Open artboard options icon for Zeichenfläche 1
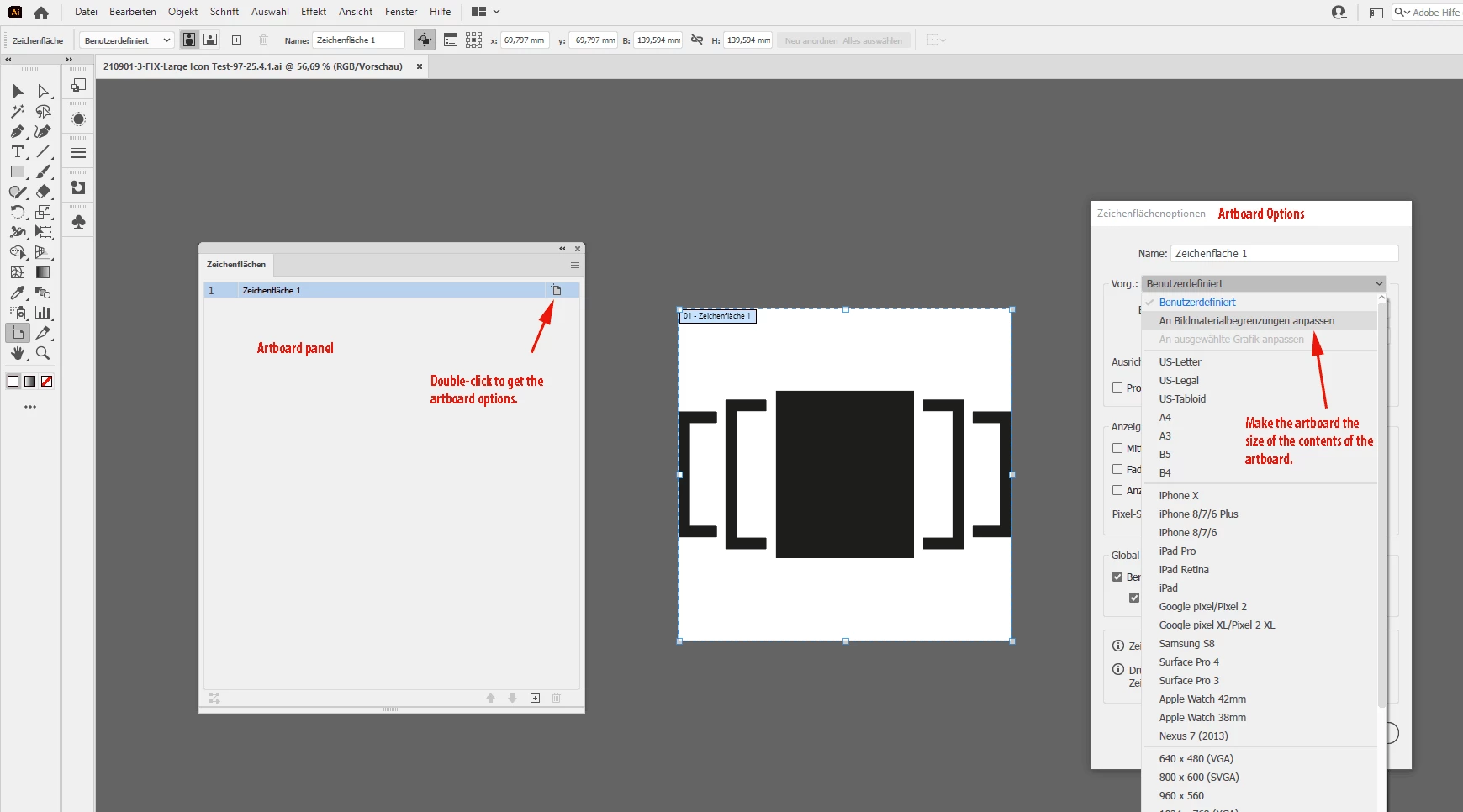This screenshot has height=812, width=1463. tap(556, 290)
